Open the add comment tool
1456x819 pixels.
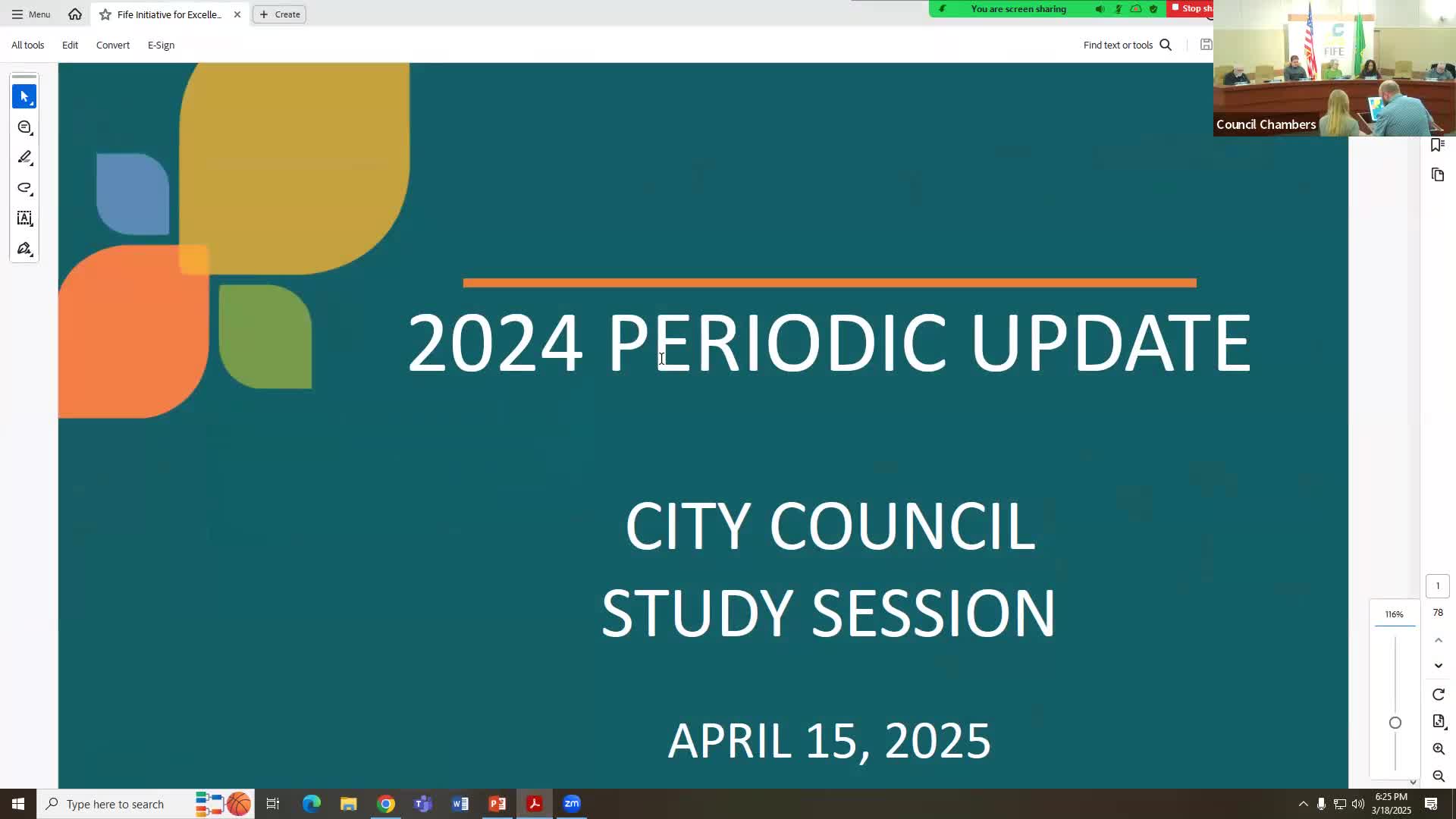click(x=24, y=127)
